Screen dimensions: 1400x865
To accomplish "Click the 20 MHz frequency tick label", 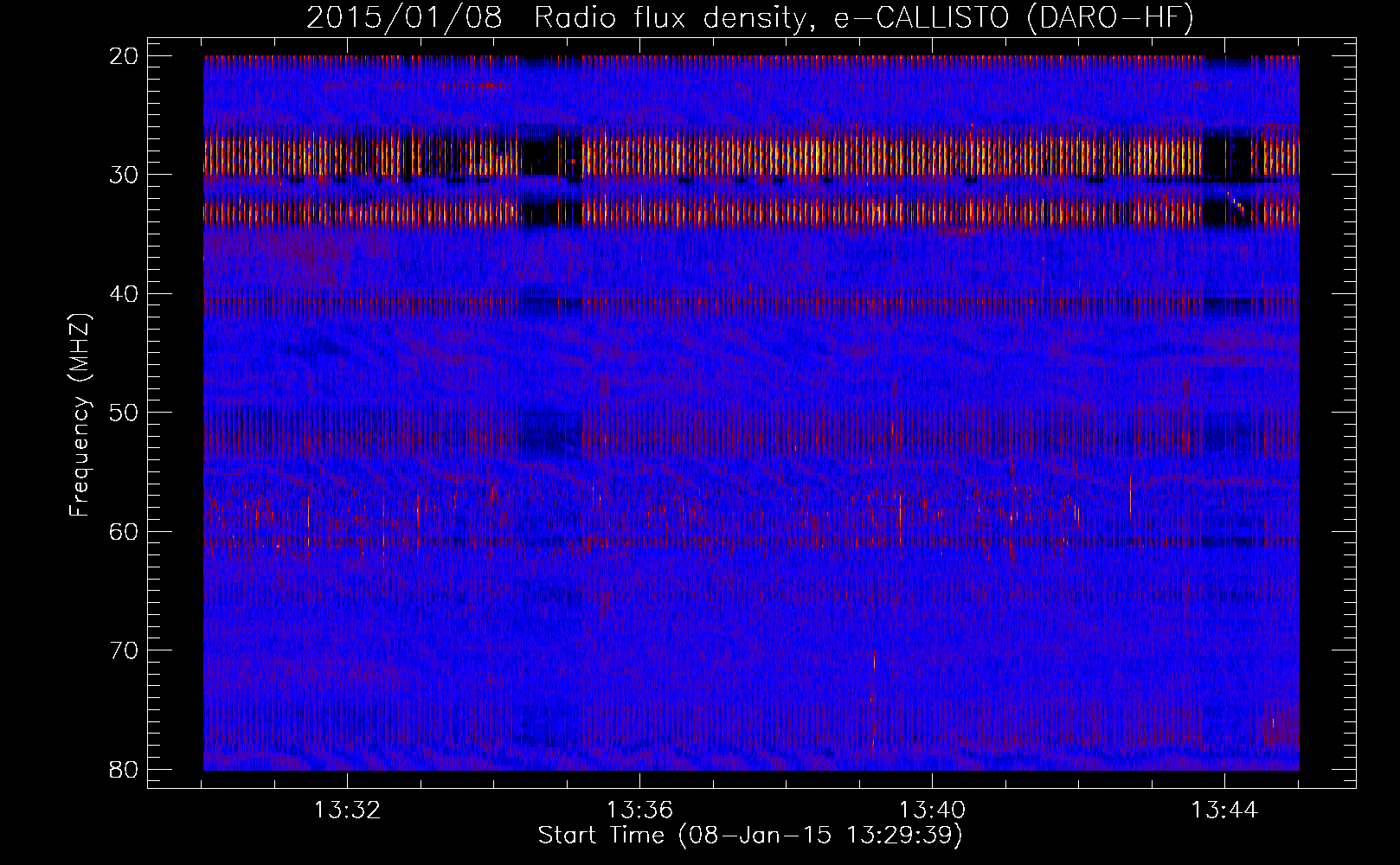I will [125, 56].
